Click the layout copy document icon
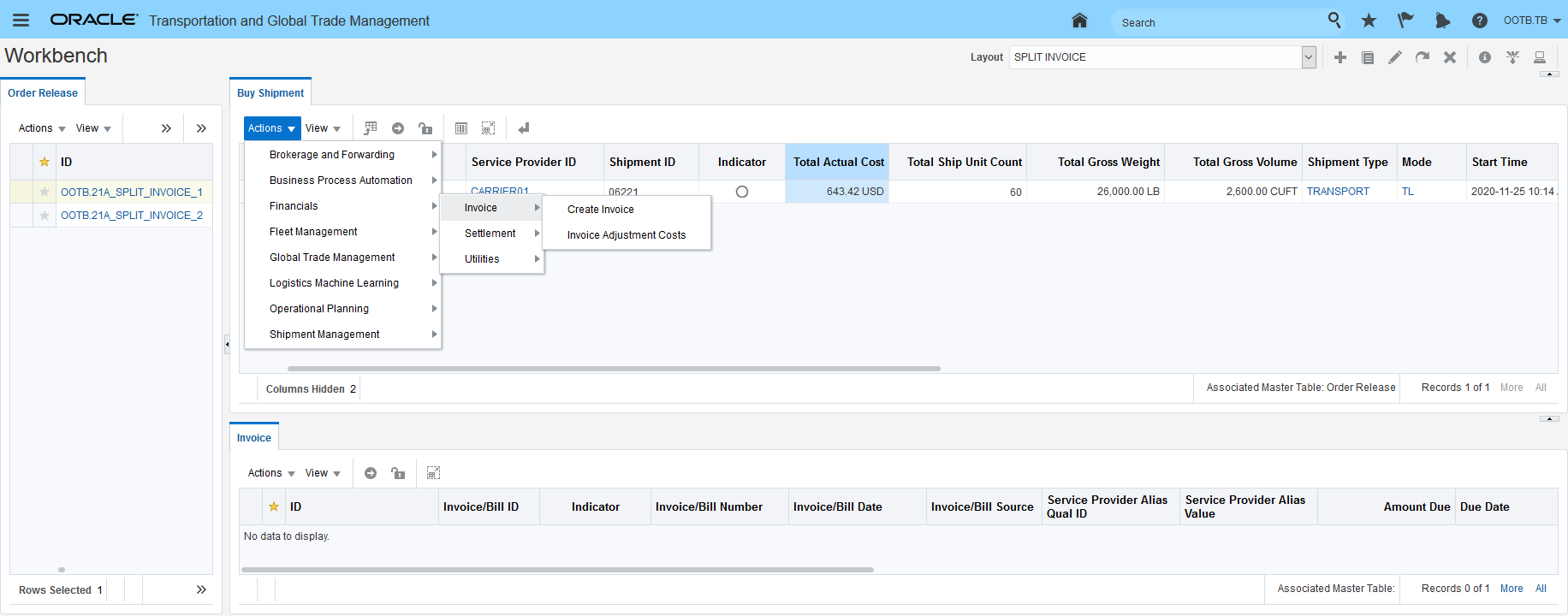1568x616 pixels. (x=1368, y=57)
